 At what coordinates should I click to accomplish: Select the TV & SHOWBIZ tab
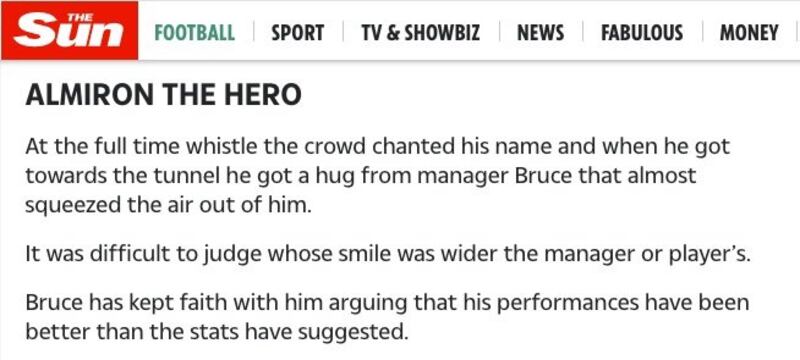pos(421,33)
